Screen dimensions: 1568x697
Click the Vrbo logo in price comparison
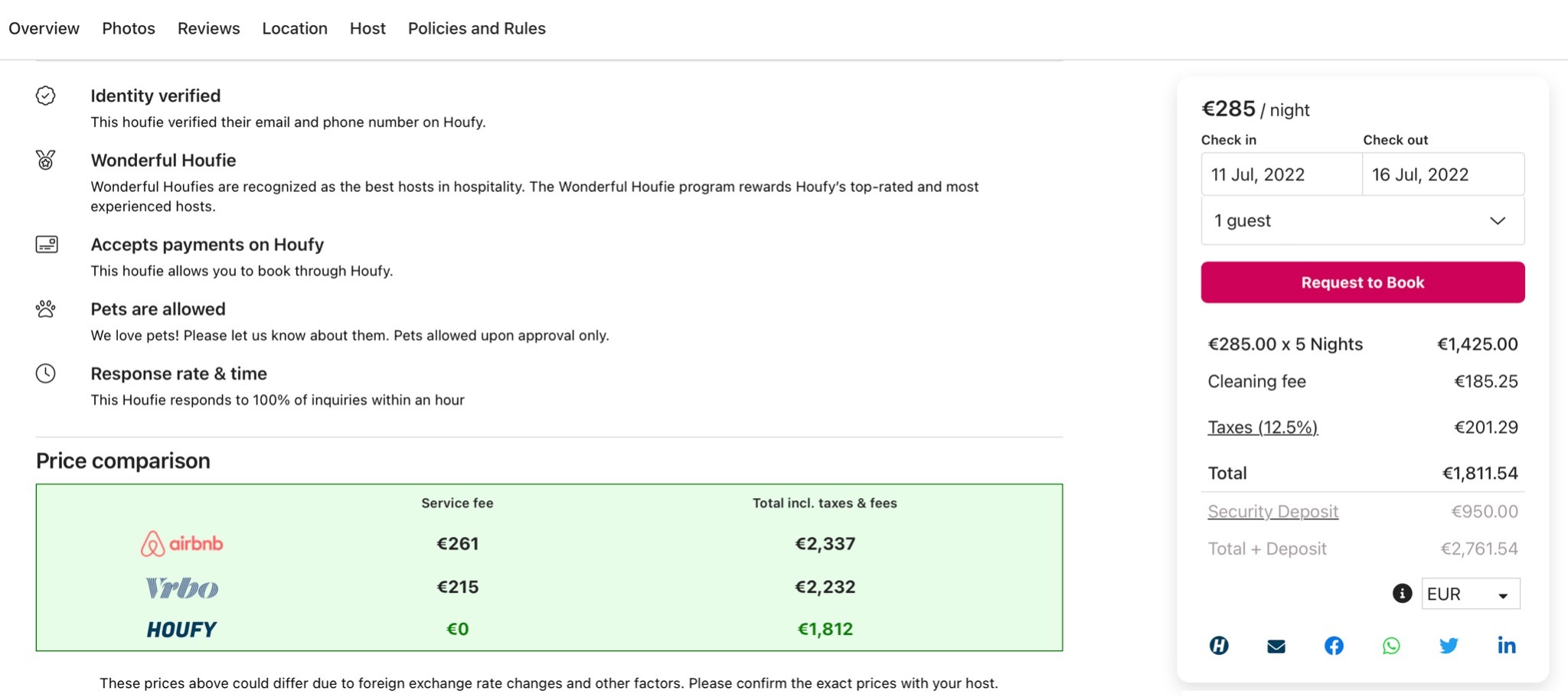click(181, 587)
